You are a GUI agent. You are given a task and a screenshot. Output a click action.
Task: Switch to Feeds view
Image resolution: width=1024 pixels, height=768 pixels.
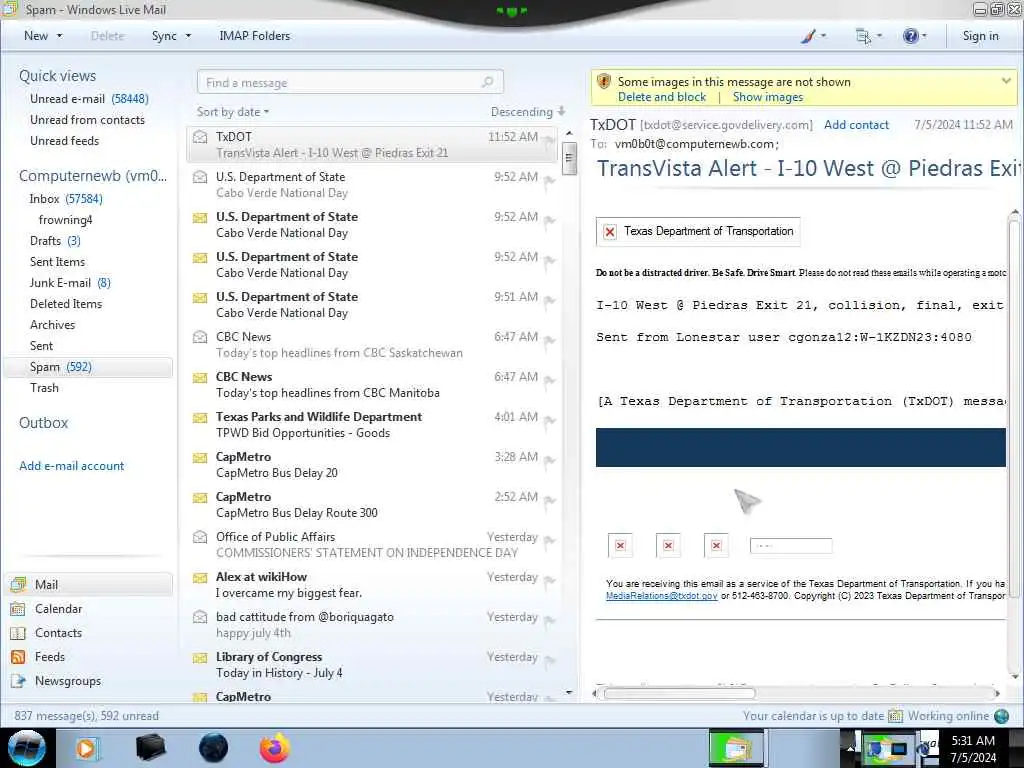[50, 657]
